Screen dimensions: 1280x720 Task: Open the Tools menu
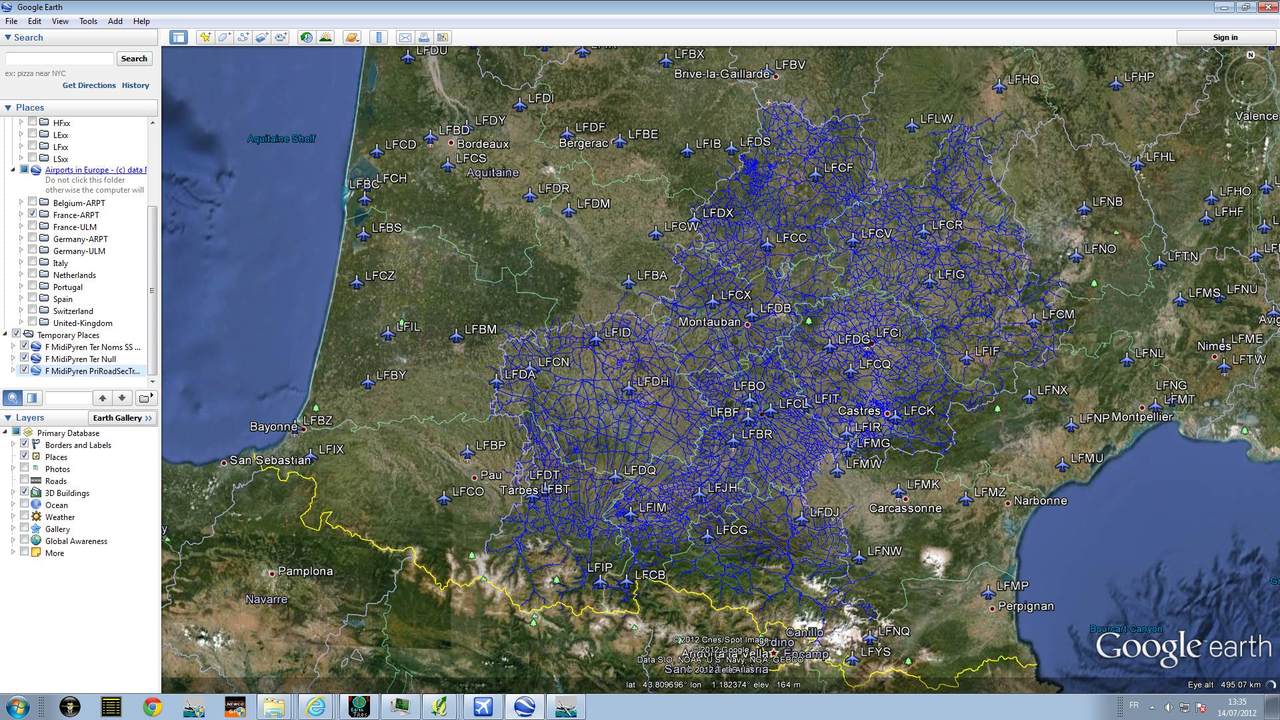click(x=88, y=21)
